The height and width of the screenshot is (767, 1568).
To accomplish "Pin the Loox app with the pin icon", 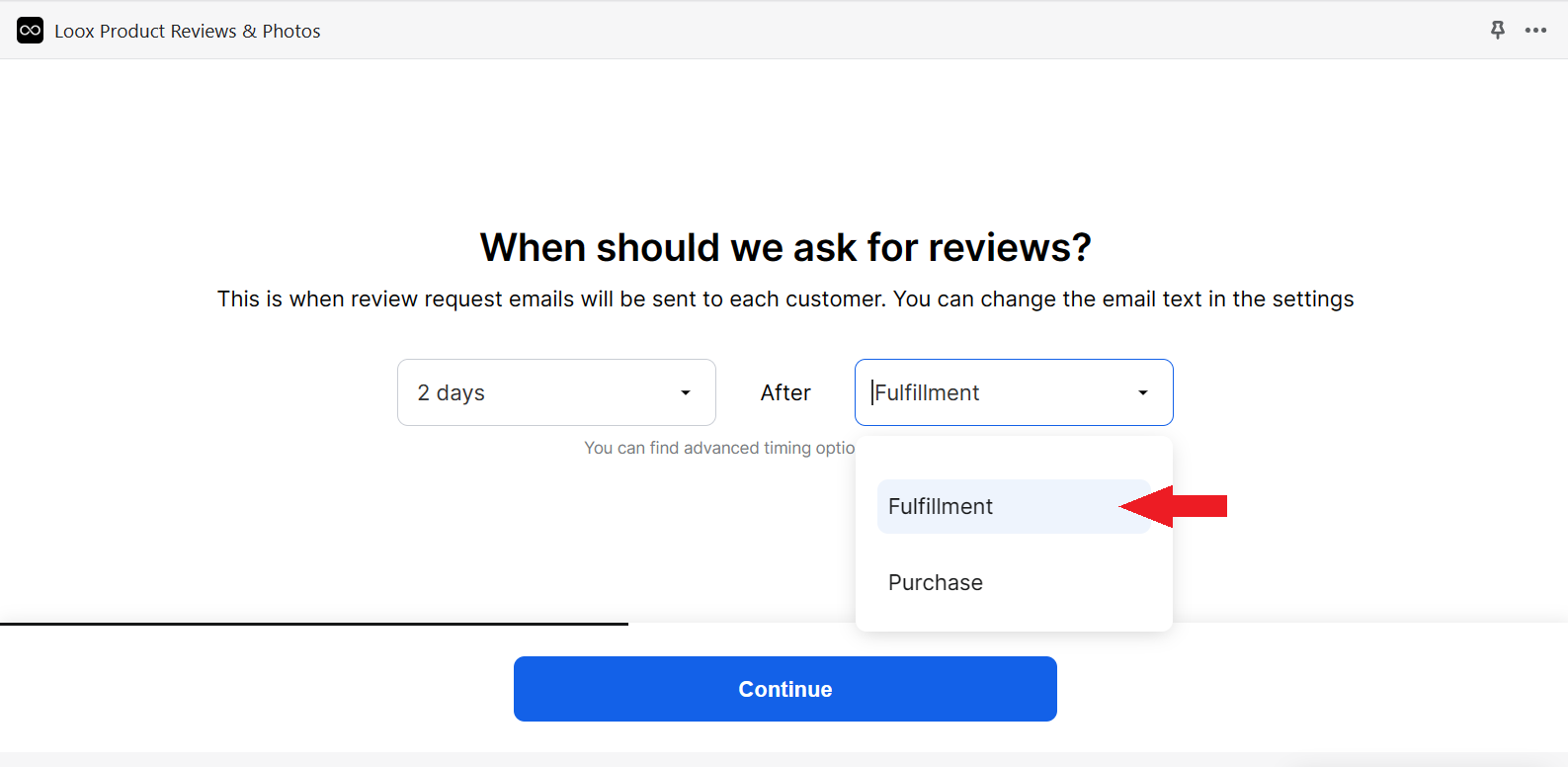I will [x=1498, y=31].
